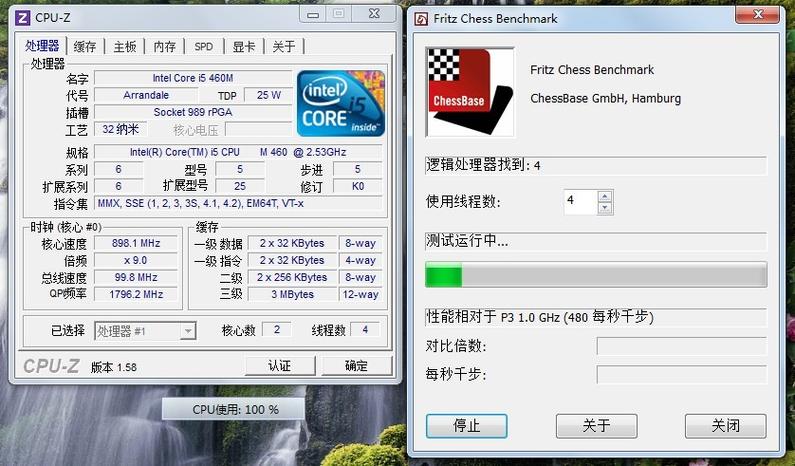Click the 版本 1.58 version text
795x466 pixels.
pos(114,367)
